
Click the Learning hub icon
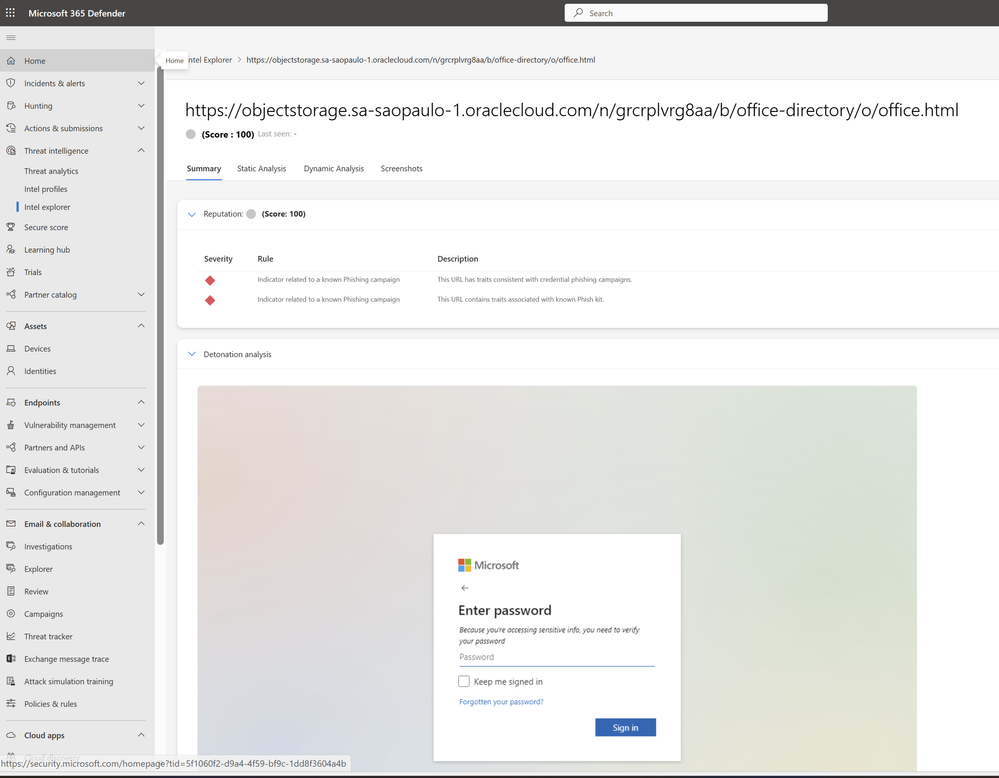tap(11, 250)
